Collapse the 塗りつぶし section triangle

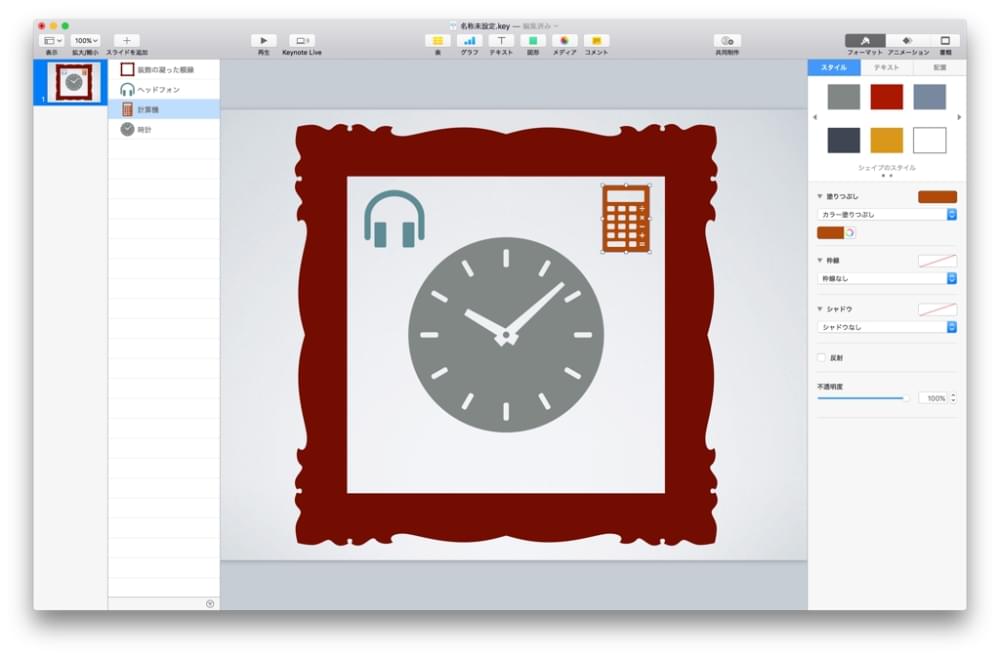[x=821, y=197]
